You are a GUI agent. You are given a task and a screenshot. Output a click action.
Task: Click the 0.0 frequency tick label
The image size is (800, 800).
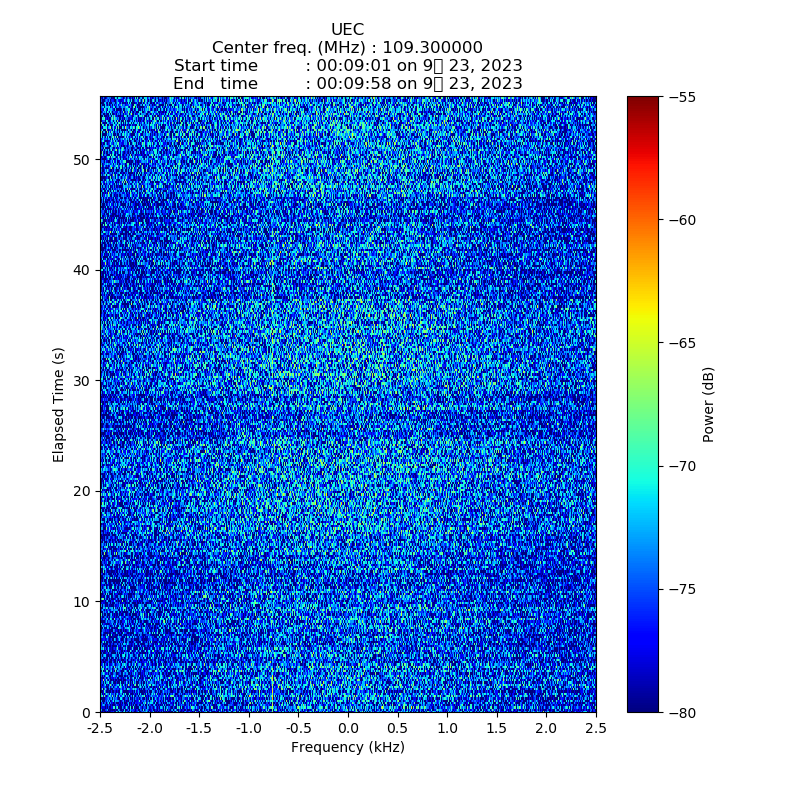click(348, 727)
